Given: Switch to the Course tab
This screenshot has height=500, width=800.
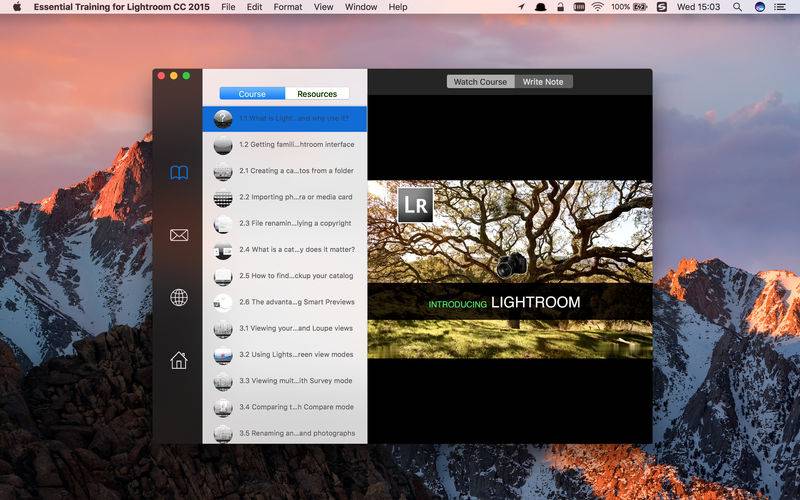Looking at the screenshot, I should (252, 94).
